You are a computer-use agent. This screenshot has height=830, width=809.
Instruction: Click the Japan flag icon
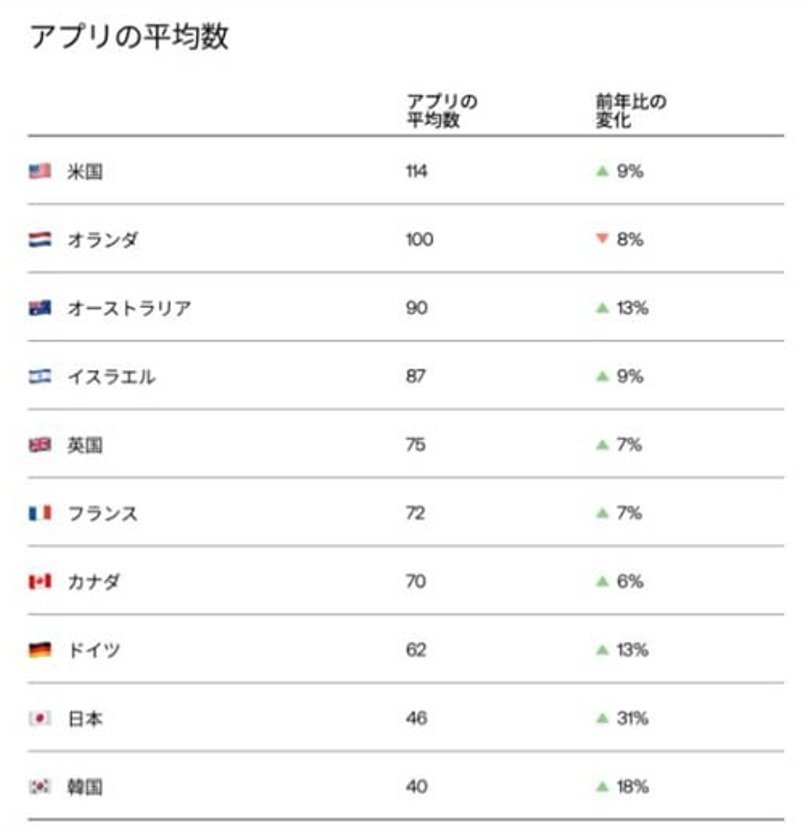pyautogui.click(x=40, y=718)
